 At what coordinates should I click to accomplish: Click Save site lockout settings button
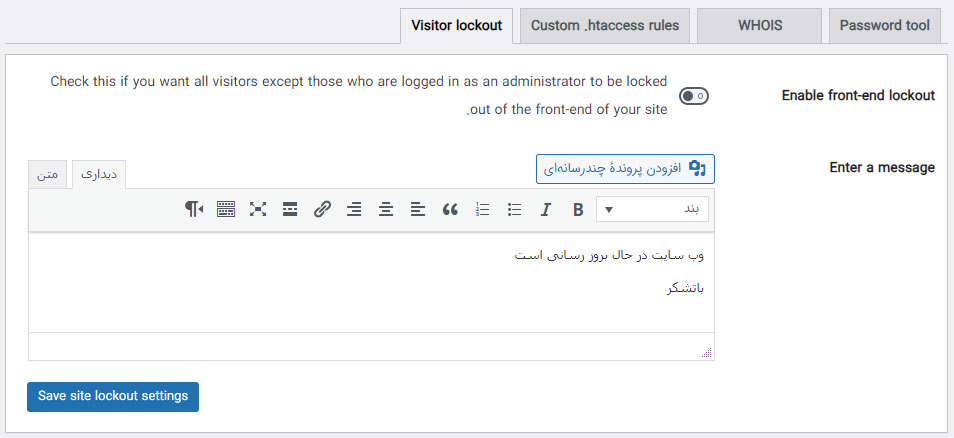(113, 396)
